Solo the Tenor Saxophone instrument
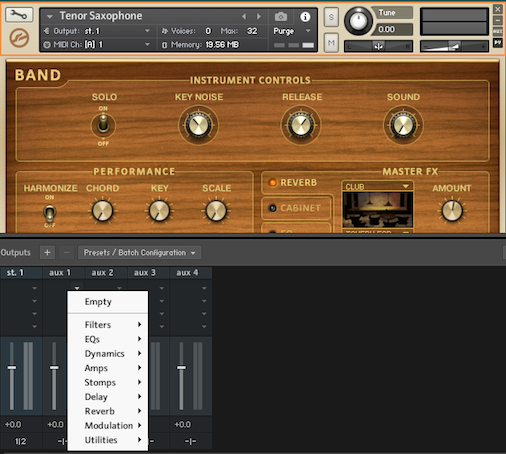 [x=331, y=17]
